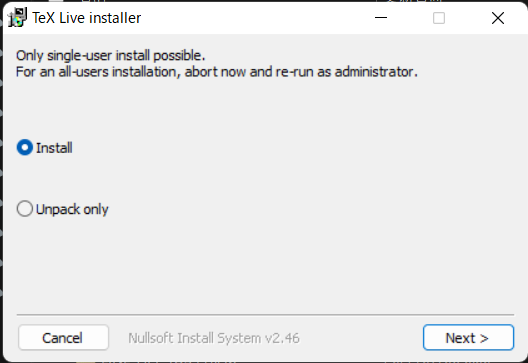Click the re-run as administrator notice line

click(x=217, y=72)
